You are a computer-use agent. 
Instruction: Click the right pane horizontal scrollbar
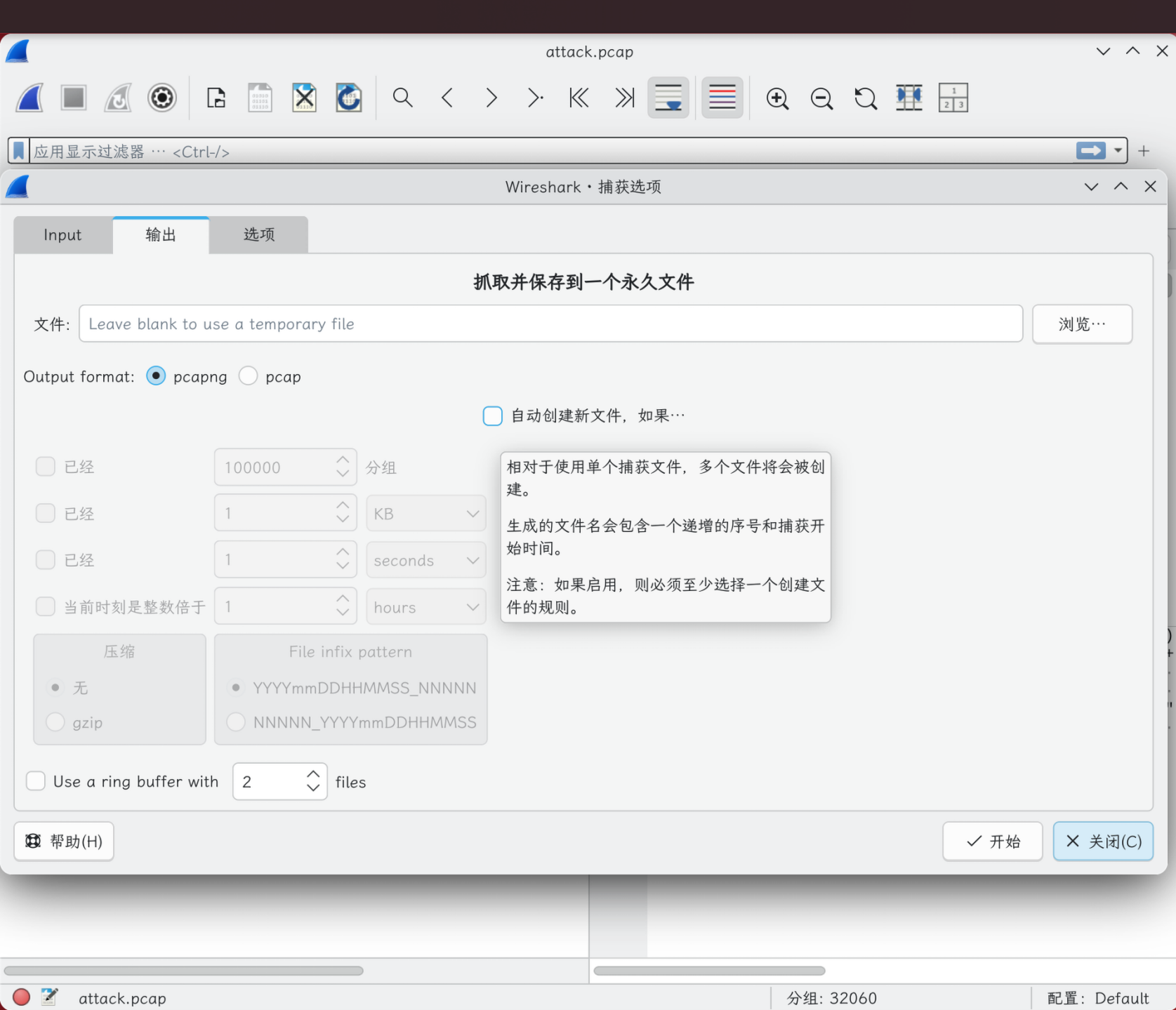(709, 971)
